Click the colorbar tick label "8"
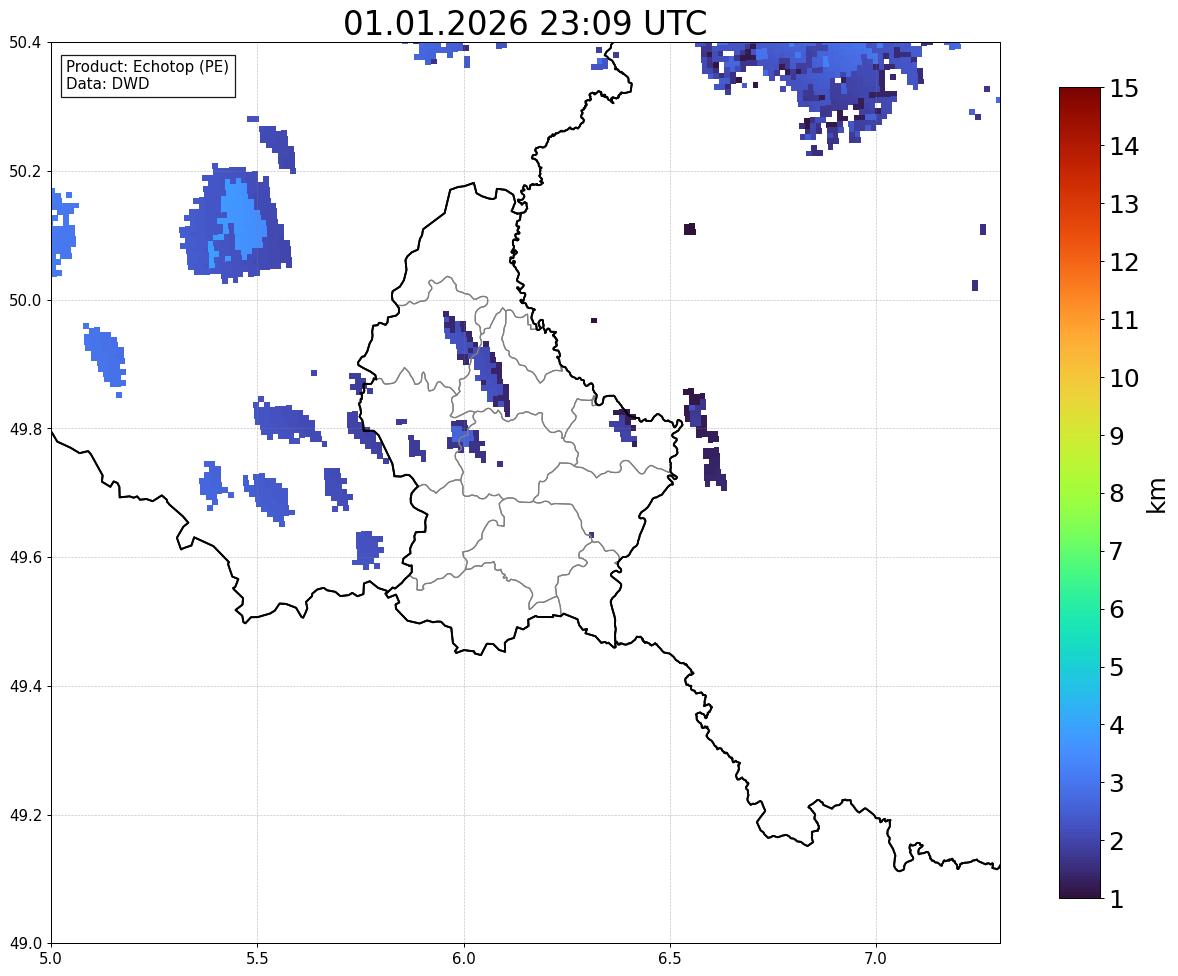Image resolution: width=1178 pixels, height=976 pixels. (1117, 494)
